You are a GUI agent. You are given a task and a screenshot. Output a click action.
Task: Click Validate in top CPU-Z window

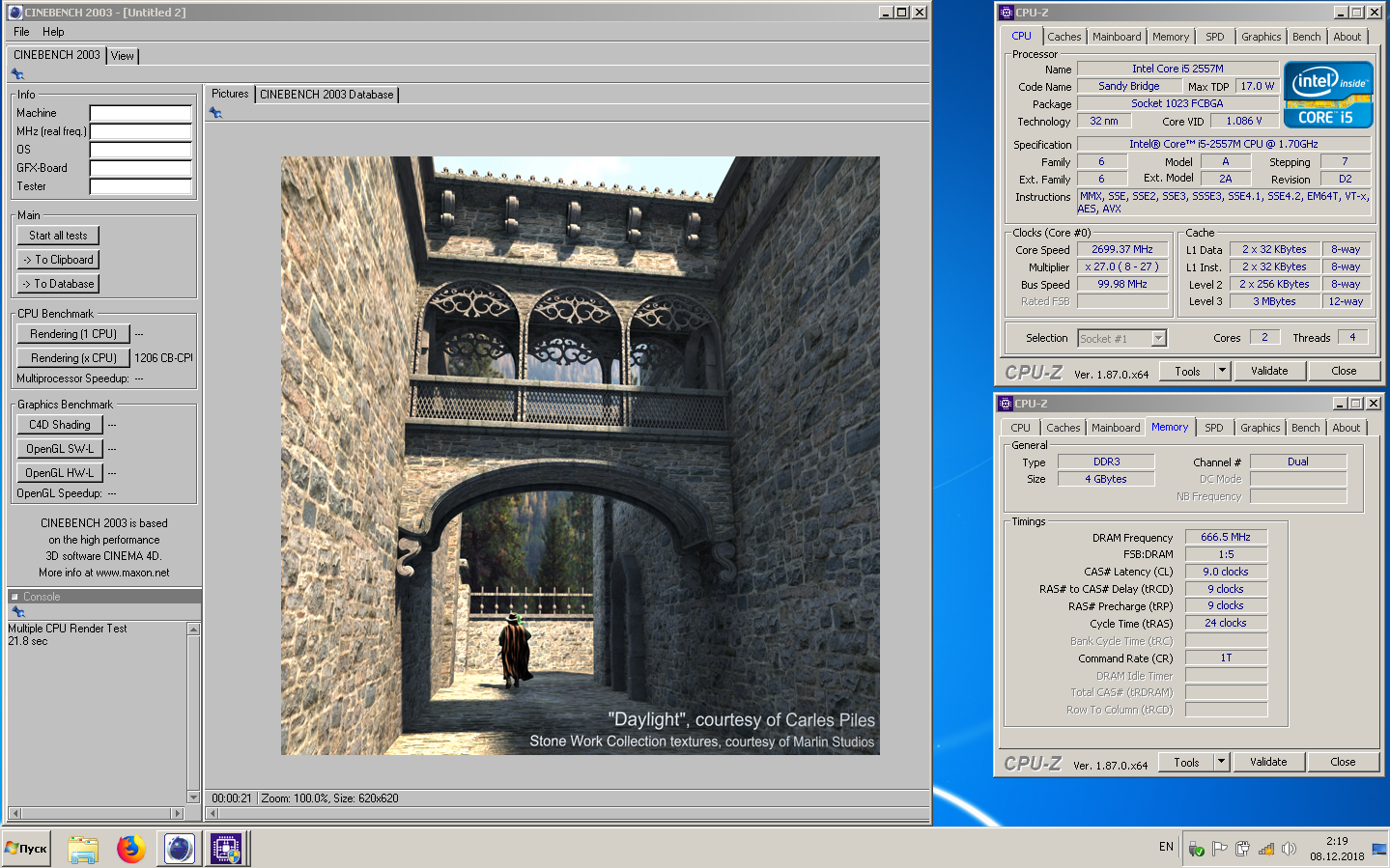(x=1269, y=371)
